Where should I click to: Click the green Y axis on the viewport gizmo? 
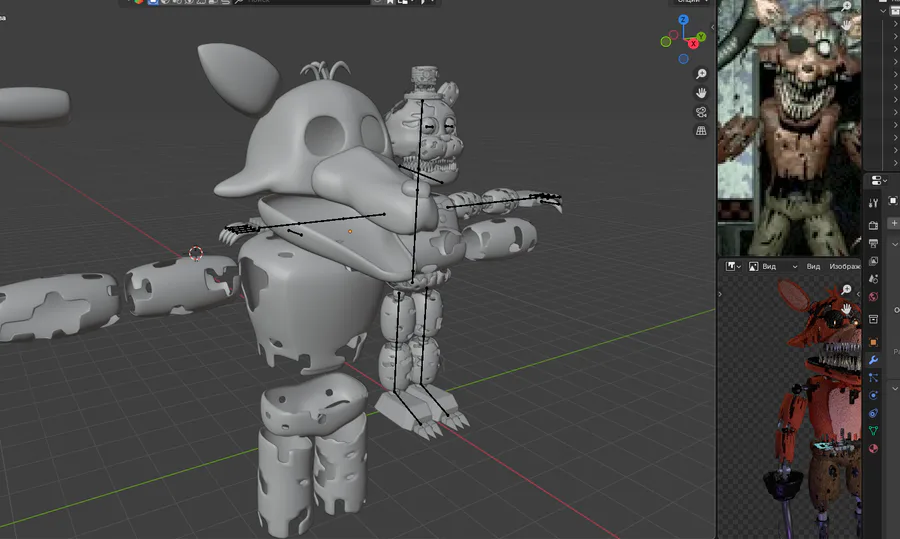[701, 37]
